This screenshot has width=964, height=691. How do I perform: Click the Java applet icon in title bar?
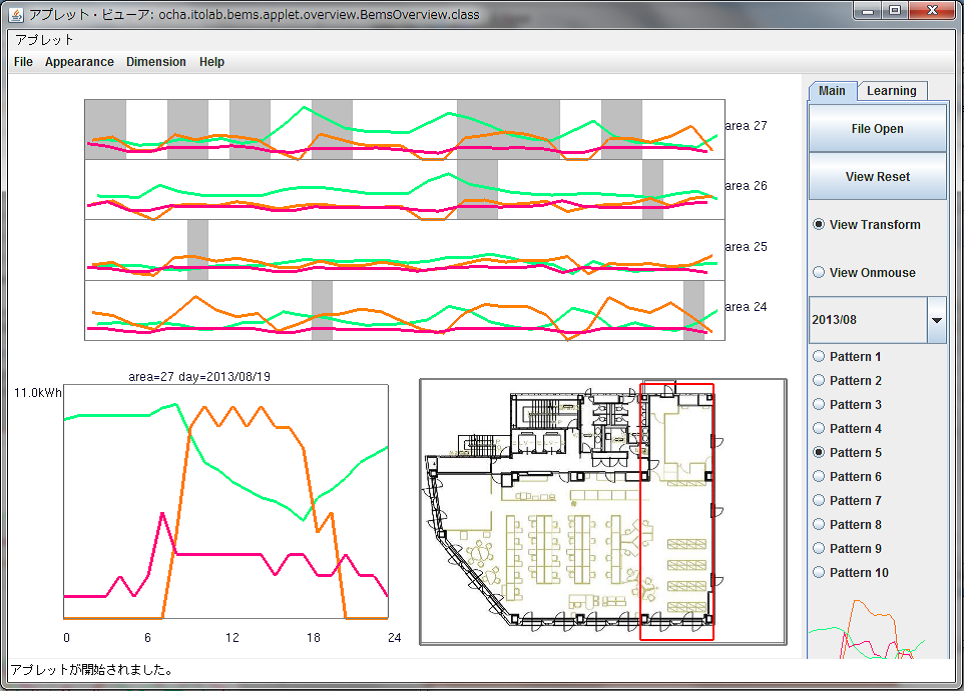(17, 15)
